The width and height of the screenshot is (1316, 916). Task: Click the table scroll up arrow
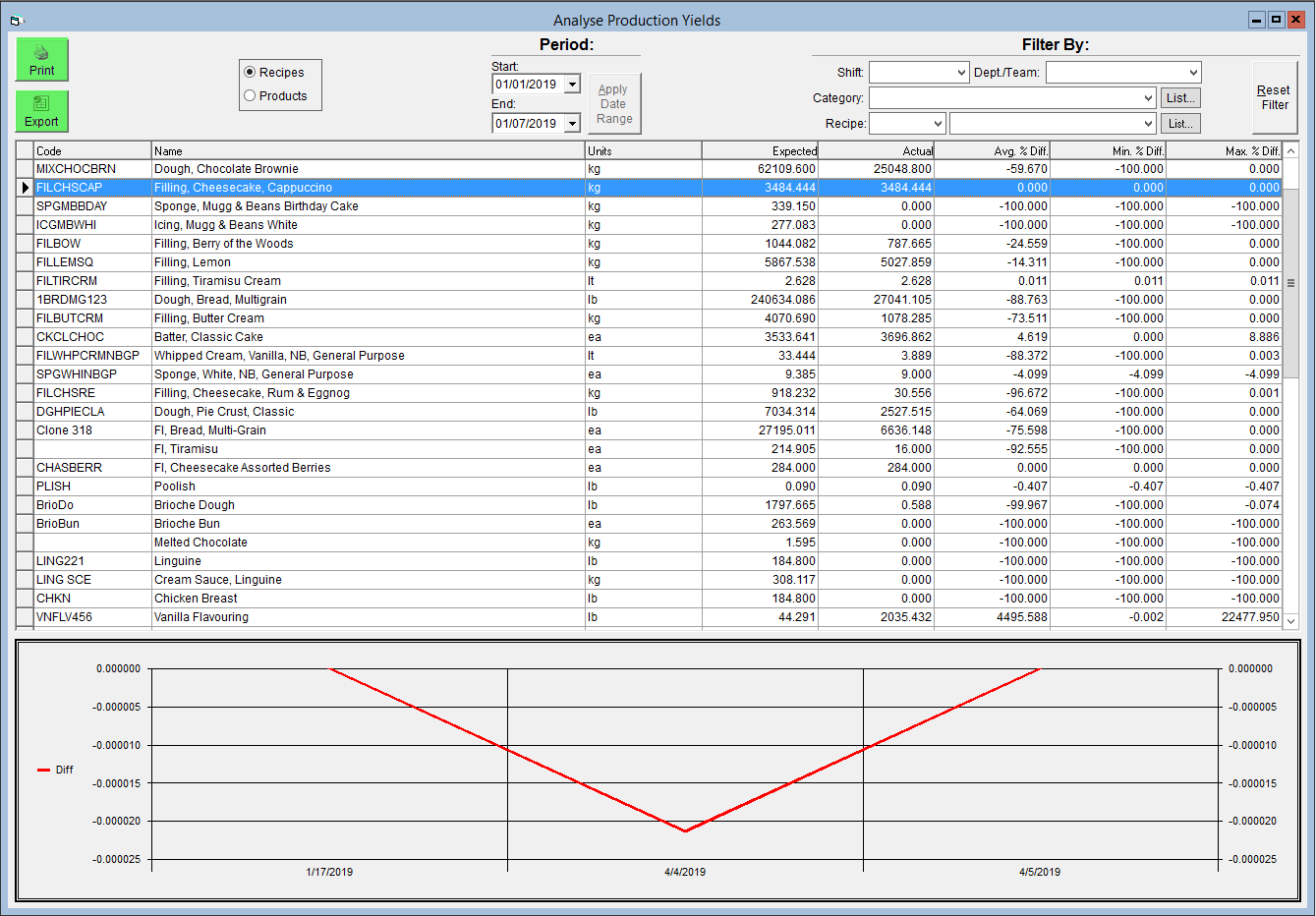click(x=1291, y=150)
